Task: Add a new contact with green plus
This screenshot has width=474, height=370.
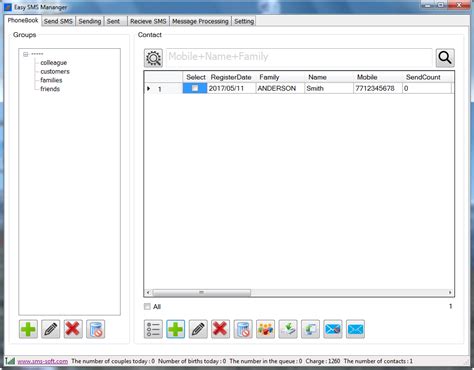Action: 176,329
